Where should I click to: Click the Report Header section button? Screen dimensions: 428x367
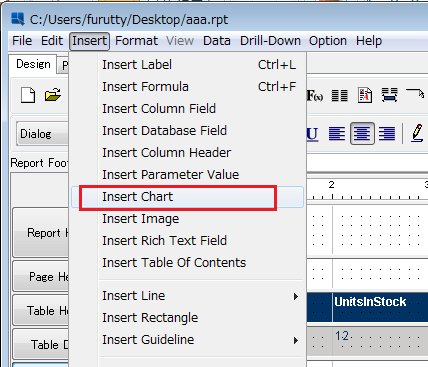click(x=41, y=232)
